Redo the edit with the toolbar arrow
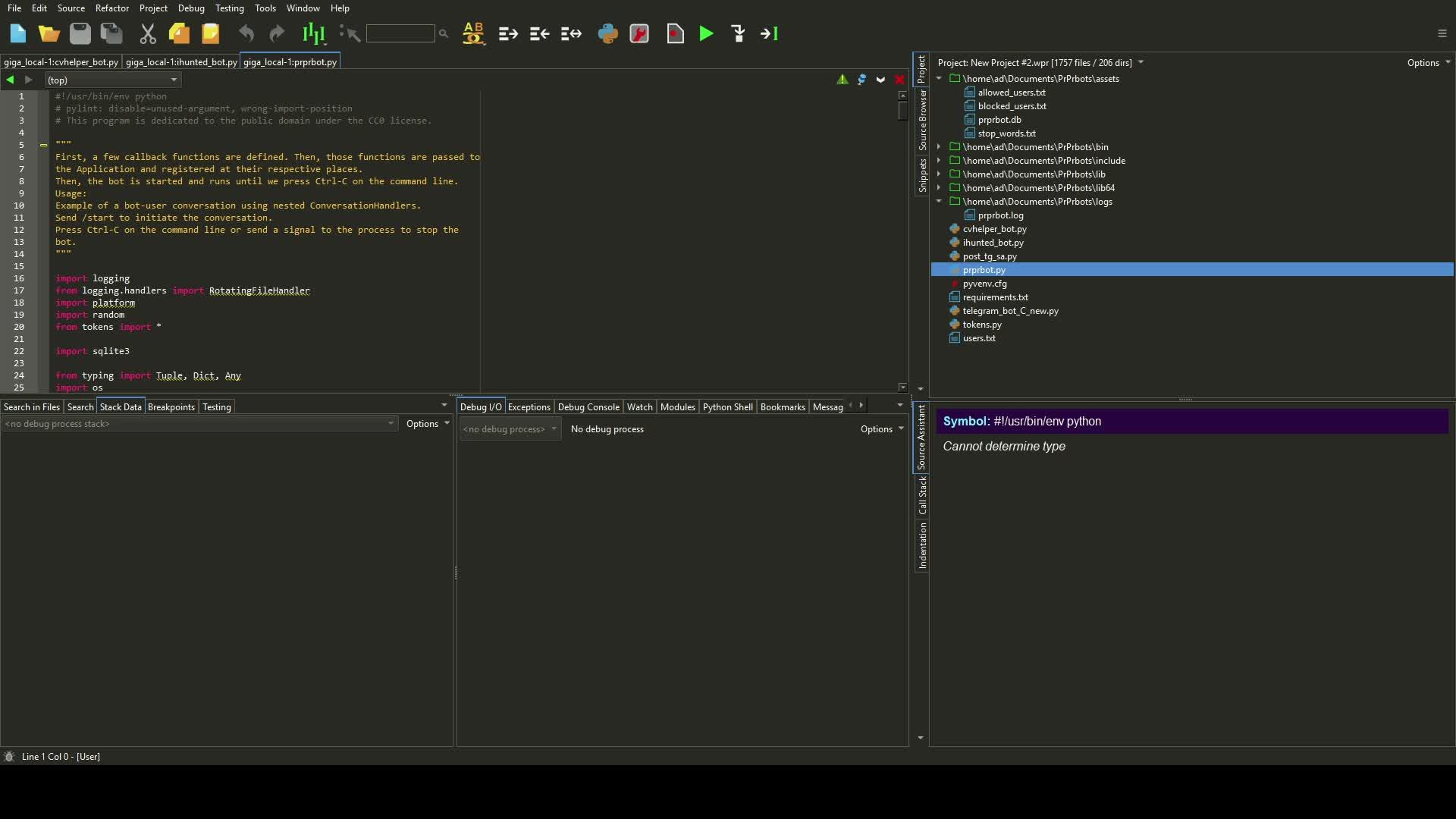Screen dimensions: 1456x819 point(277,33)
